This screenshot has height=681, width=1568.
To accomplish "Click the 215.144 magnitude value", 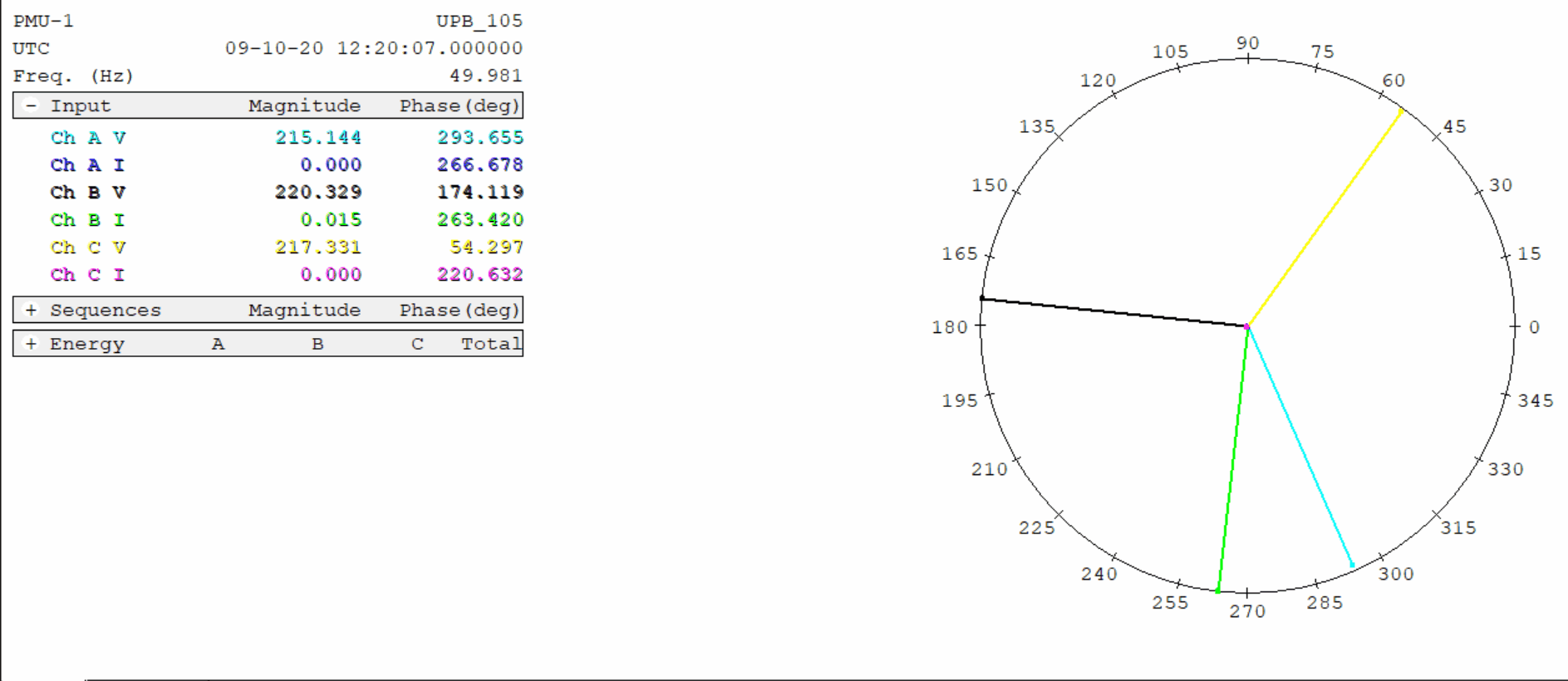I will pyautogui.click(x=318, y=138).
